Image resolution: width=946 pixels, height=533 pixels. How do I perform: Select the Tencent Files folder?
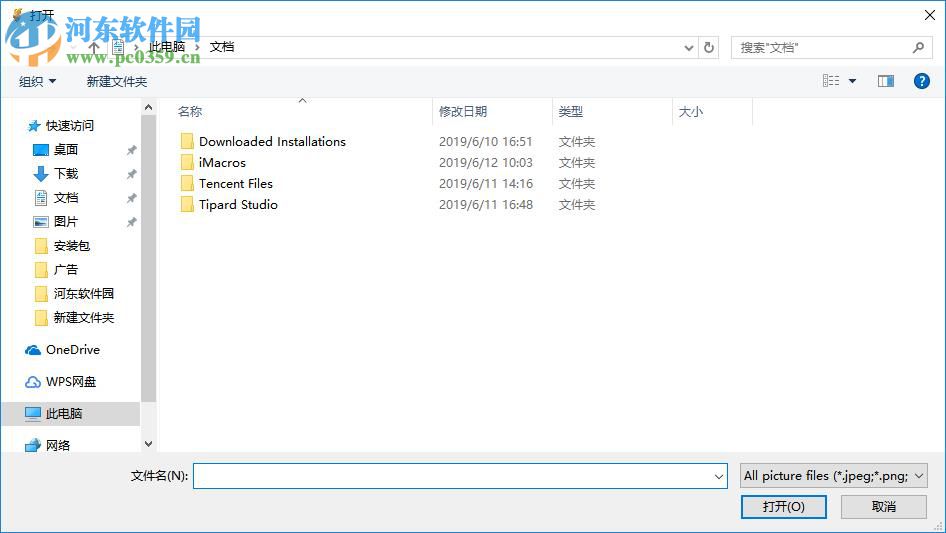click(x=236, y=184)
